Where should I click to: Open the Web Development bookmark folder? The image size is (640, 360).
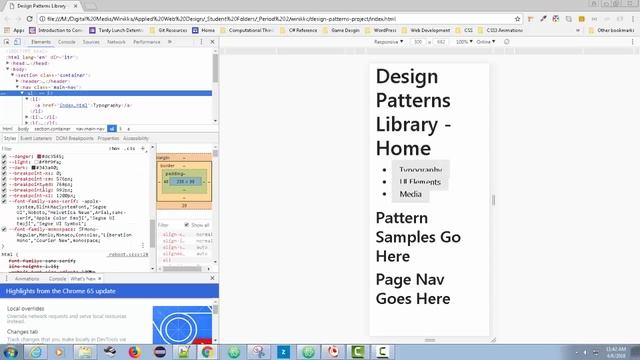coord(426,30)
